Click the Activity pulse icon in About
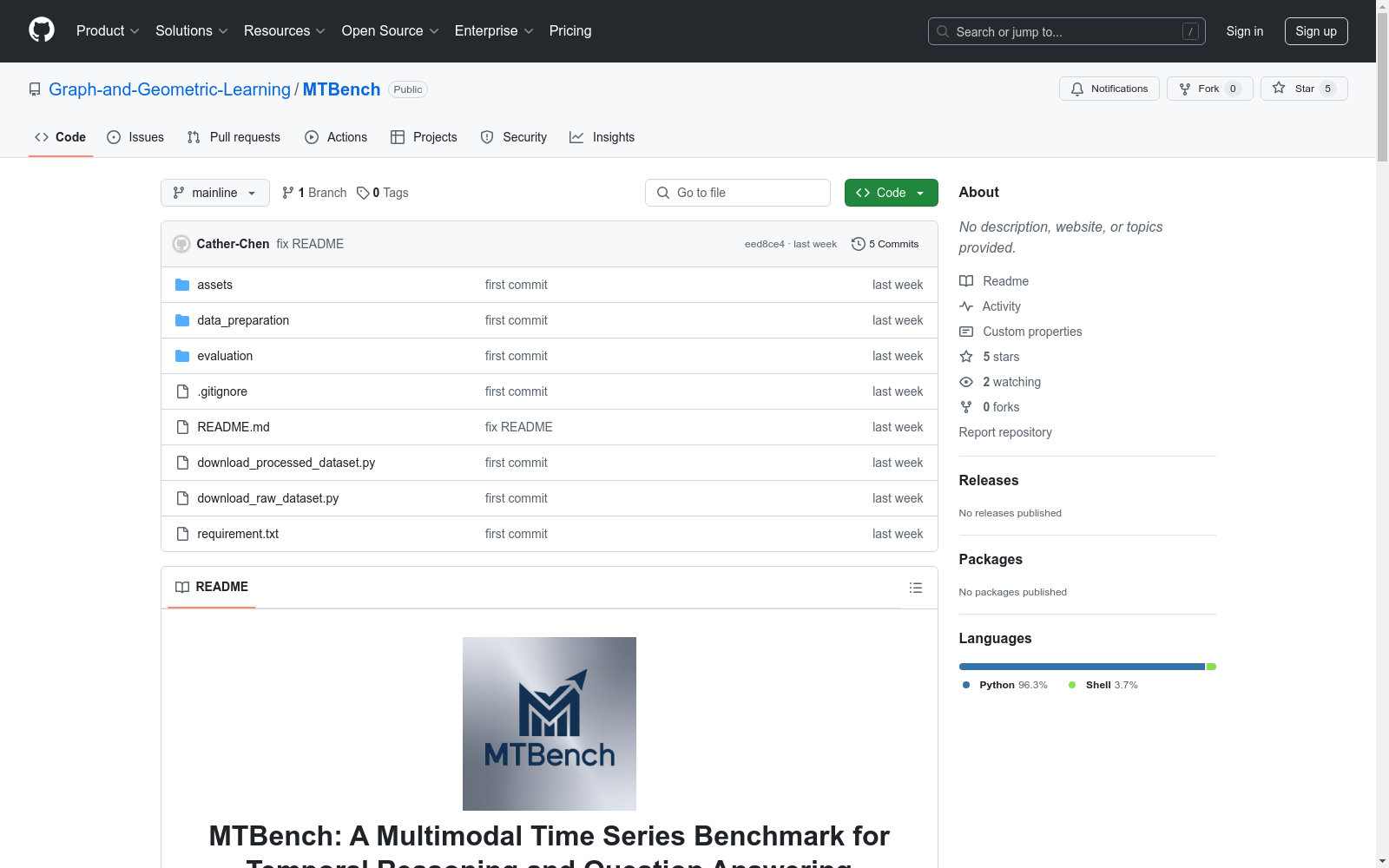The image size is (1389, 868). pos(966,306)
